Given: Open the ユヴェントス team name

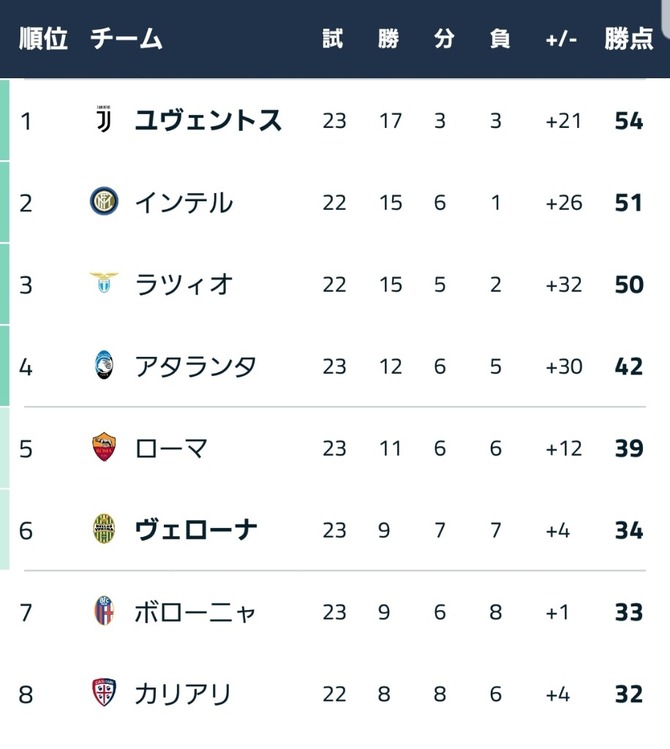Looking at the screenshot, I should (x=208, y=120).
